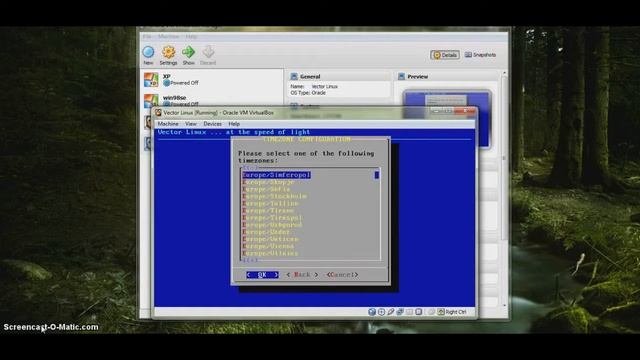Viewport: 640px width, 360px height.
Task: Select the Europe/Sofia timezone
Action: tap(266, 189)
